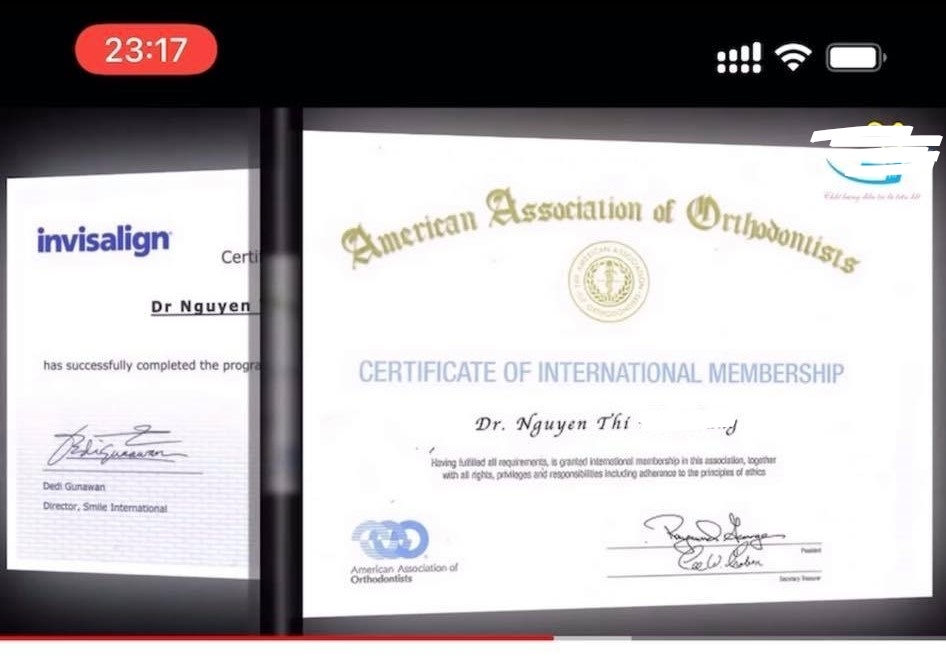Viewport: 946px width, 662px height.
Task: Open the AAO membership certificate image
Action: click(617, 373)
